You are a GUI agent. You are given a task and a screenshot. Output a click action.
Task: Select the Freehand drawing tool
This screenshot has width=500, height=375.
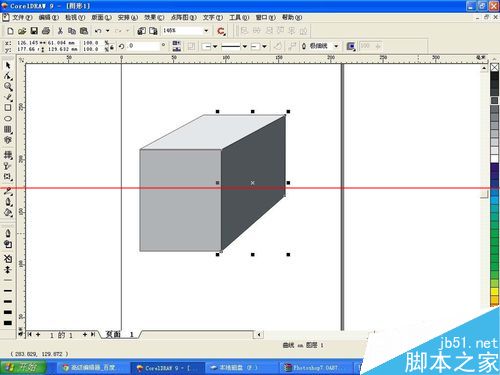point(8,97)
